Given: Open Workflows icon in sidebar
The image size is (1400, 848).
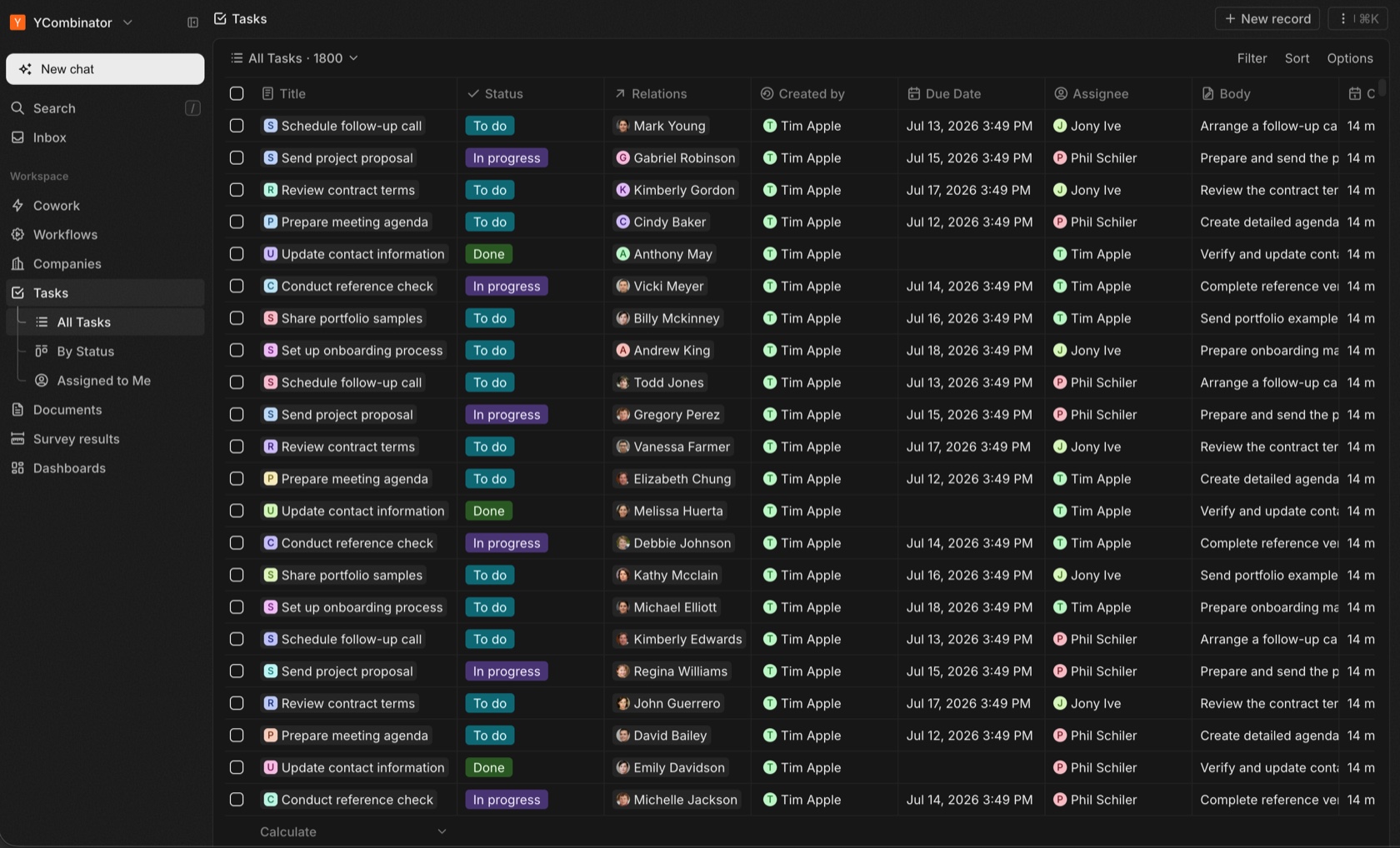Looking at the screenshot, I should coord(17,235).
